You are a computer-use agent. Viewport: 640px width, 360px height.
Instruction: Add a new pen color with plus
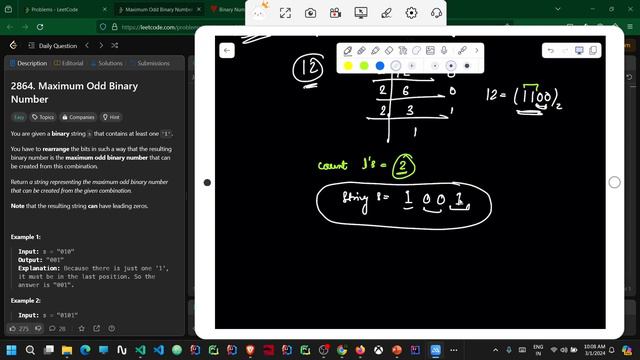(411, 66)
